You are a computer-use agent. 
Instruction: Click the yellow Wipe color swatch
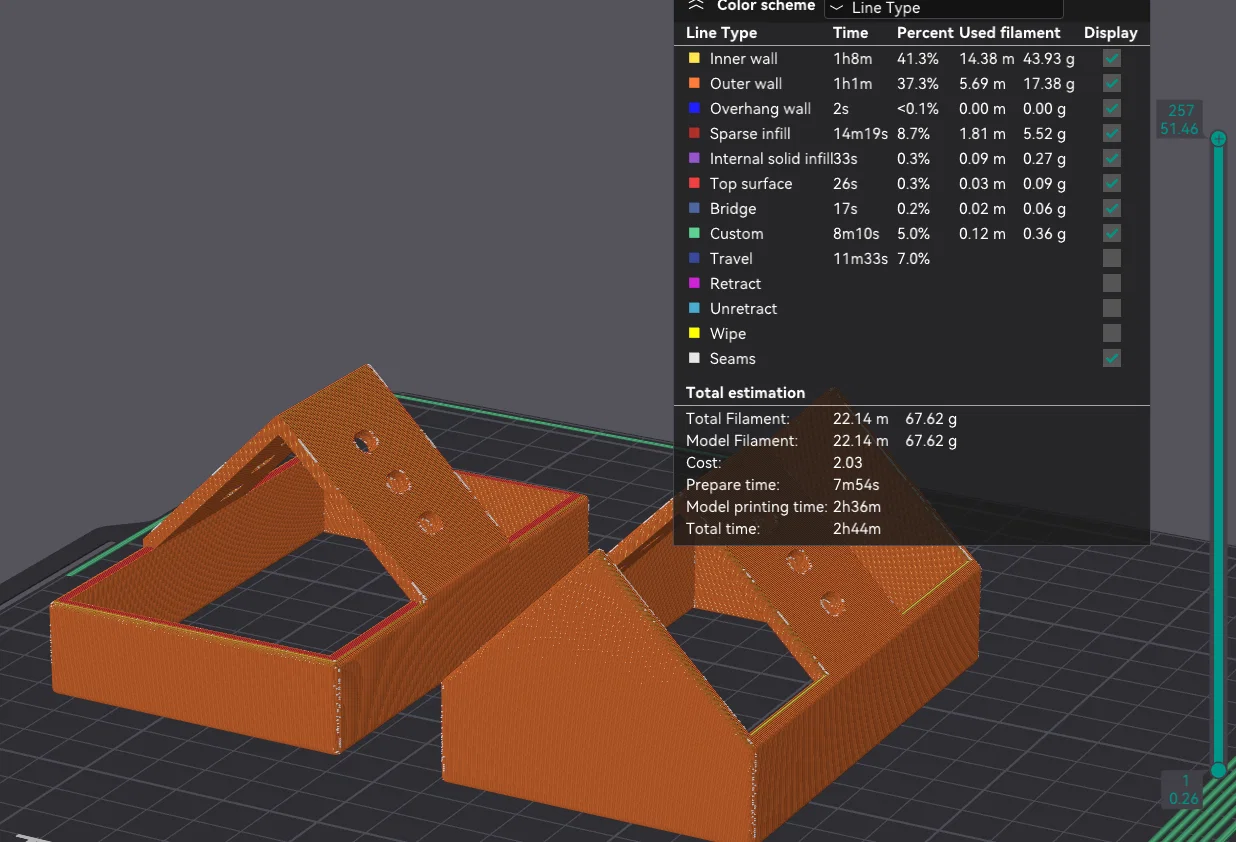coord(694,333)
